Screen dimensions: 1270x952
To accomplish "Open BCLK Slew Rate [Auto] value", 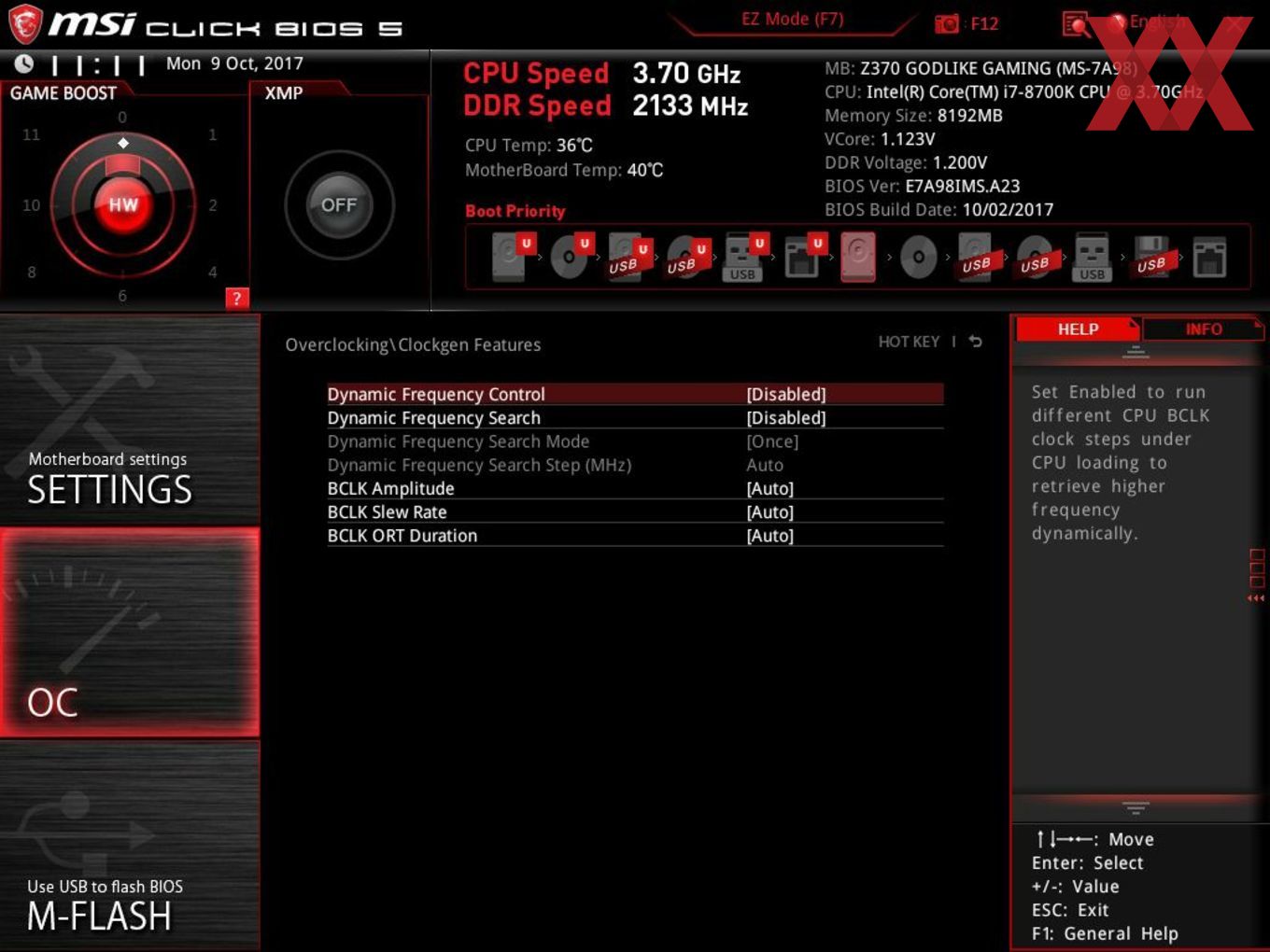I will [770, 512].
